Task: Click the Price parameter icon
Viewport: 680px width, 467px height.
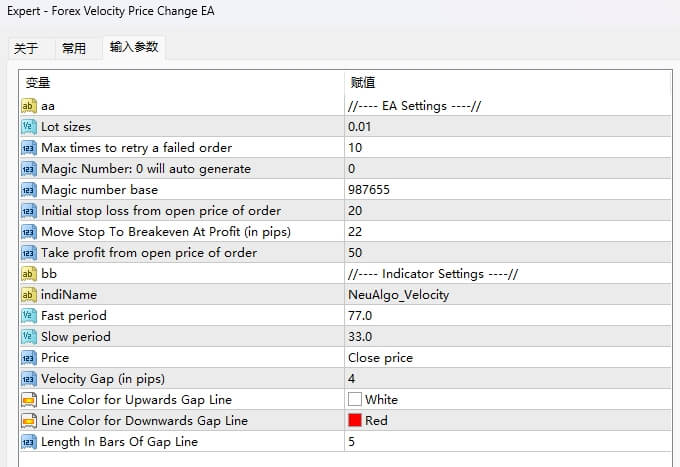Action: point(28,358)
